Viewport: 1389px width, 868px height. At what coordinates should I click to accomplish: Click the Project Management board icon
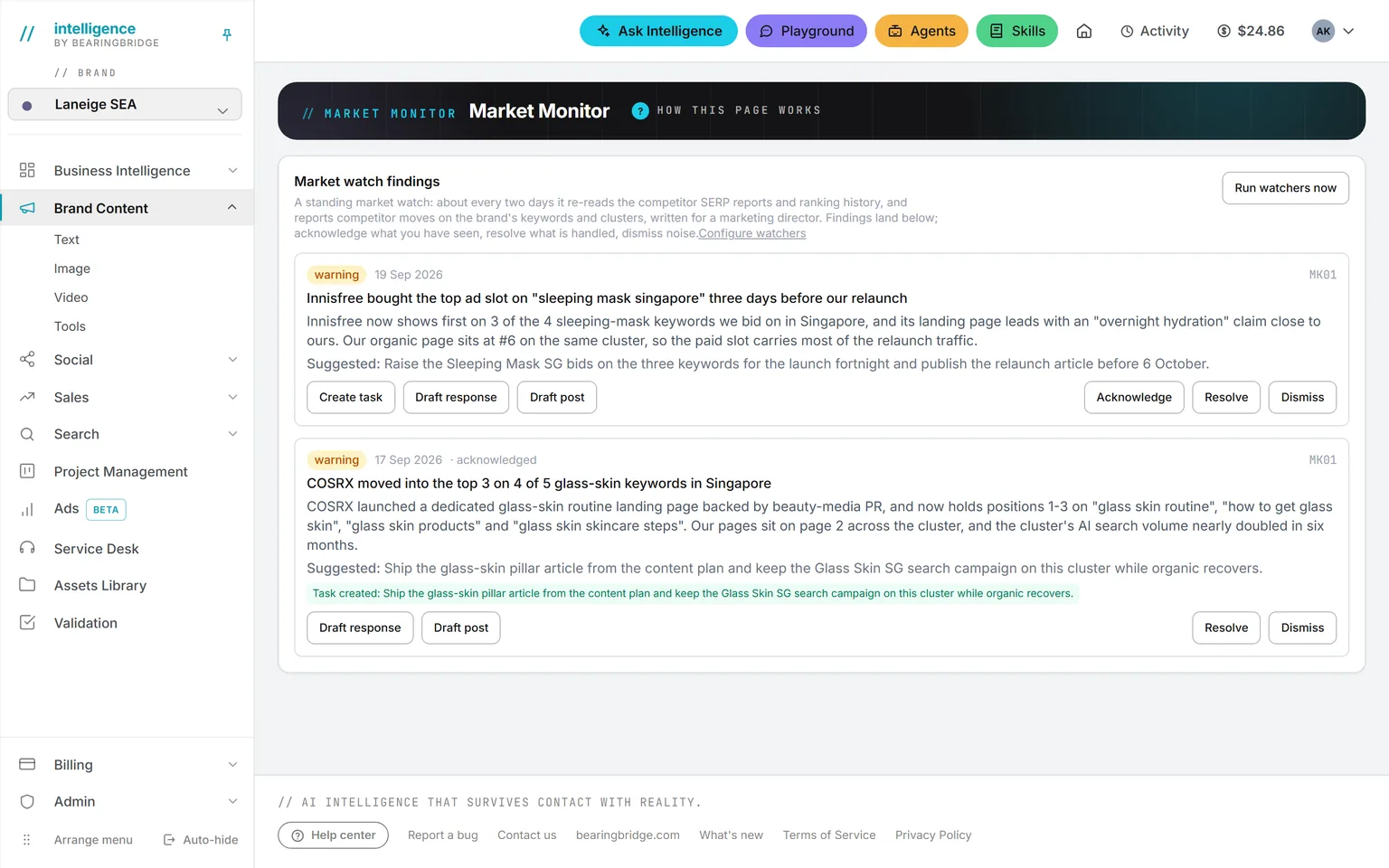pos(27,471)
